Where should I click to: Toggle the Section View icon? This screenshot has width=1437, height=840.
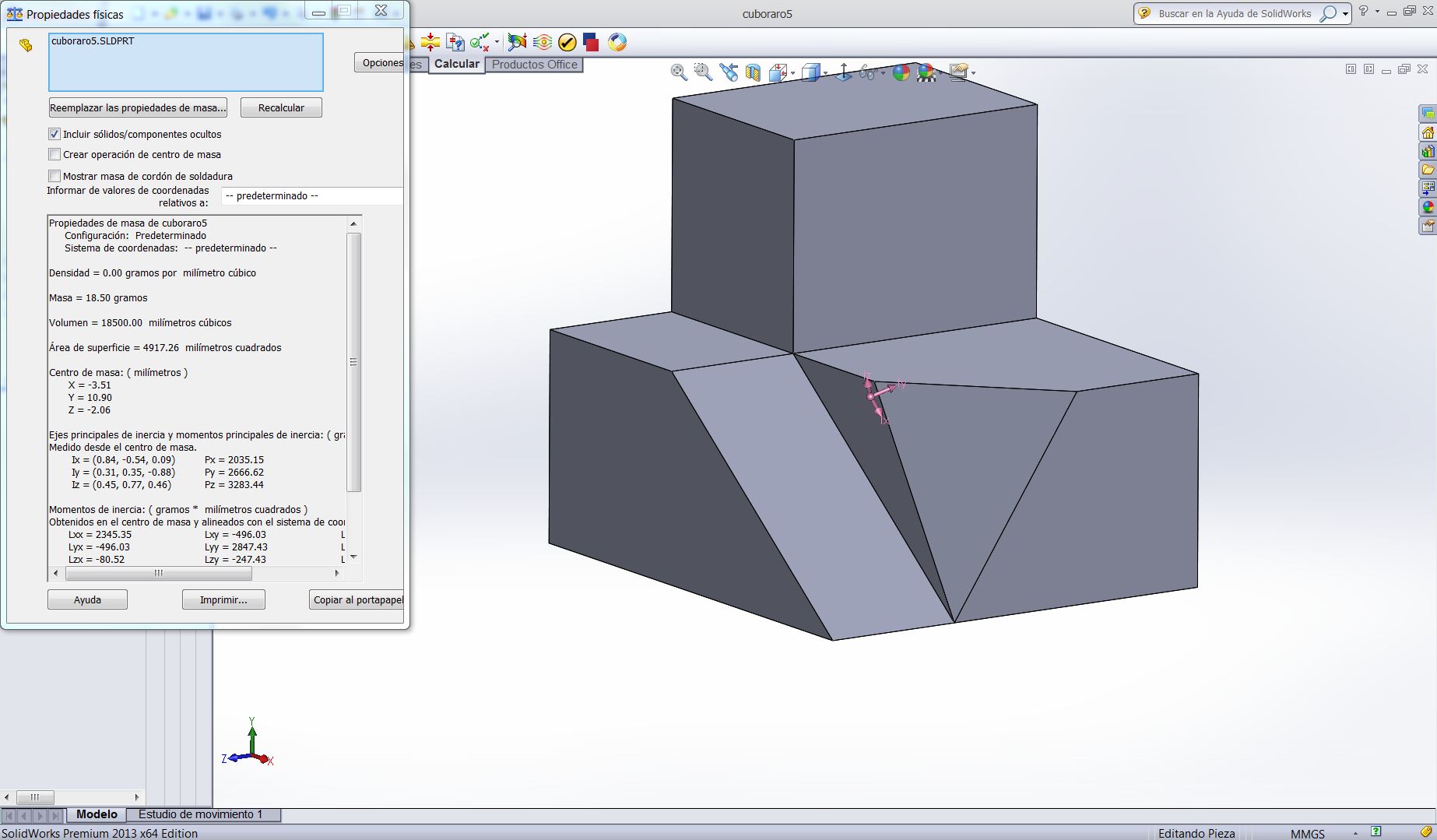click(753, 72)
